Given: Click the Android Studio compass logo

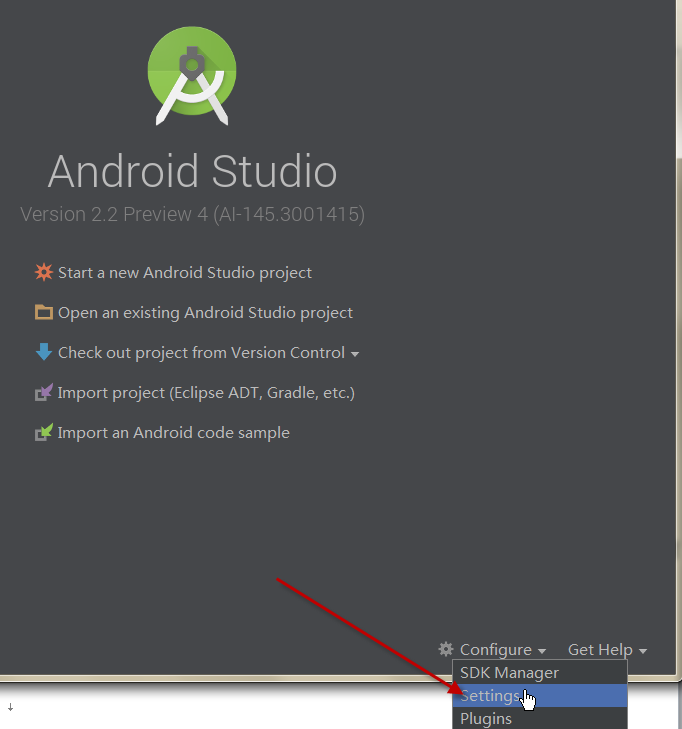Looking at the screenshot, I should pyautogui.click(x=192, y=76).
